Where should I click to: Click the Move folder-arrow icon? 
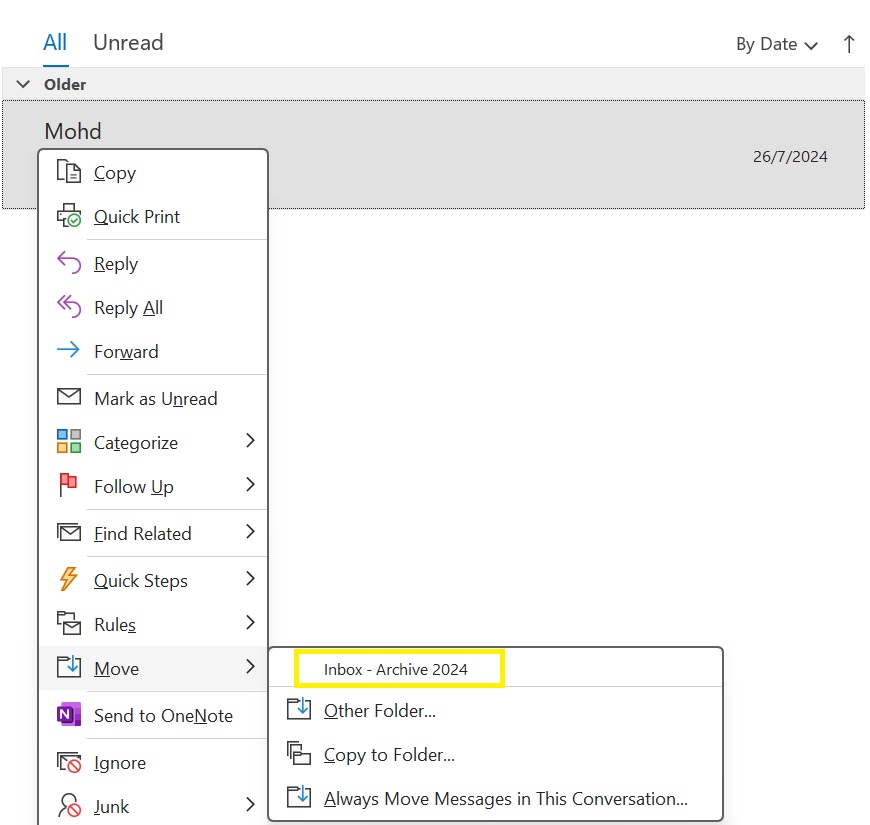pyautogui.click(x=69, y=667)
